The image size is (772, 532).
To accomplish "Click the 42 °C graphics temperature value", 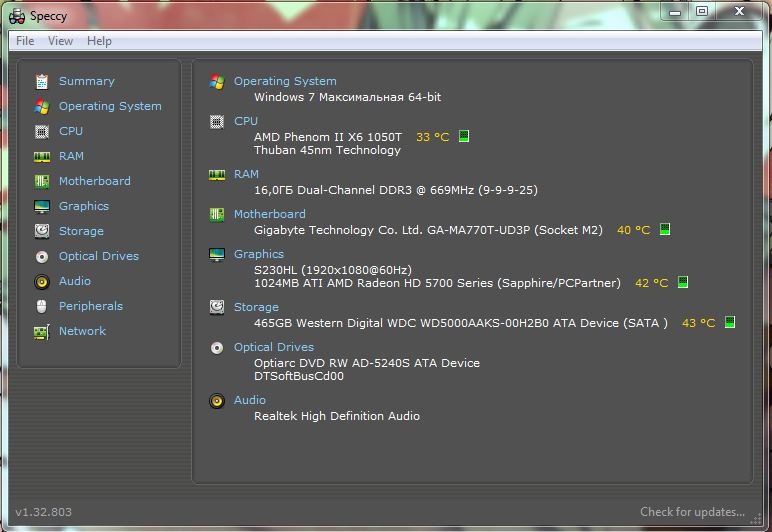I will coord(651,283).
